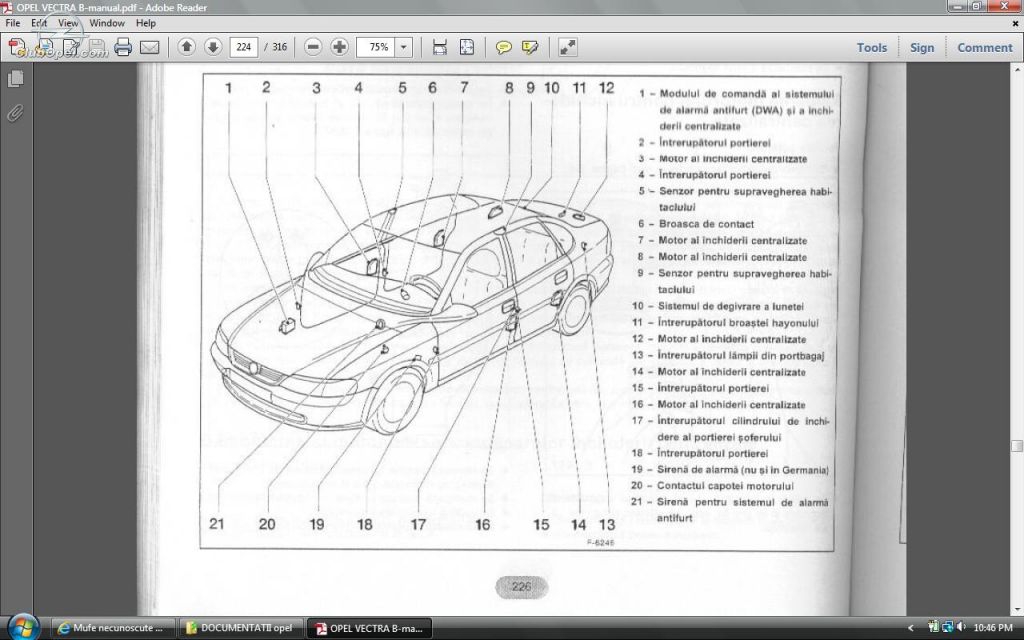Click legend text 'Sirenă de alarmă (nu și în Germania)'
Viewport: 1024px width, 640px height.
(743, 470)
